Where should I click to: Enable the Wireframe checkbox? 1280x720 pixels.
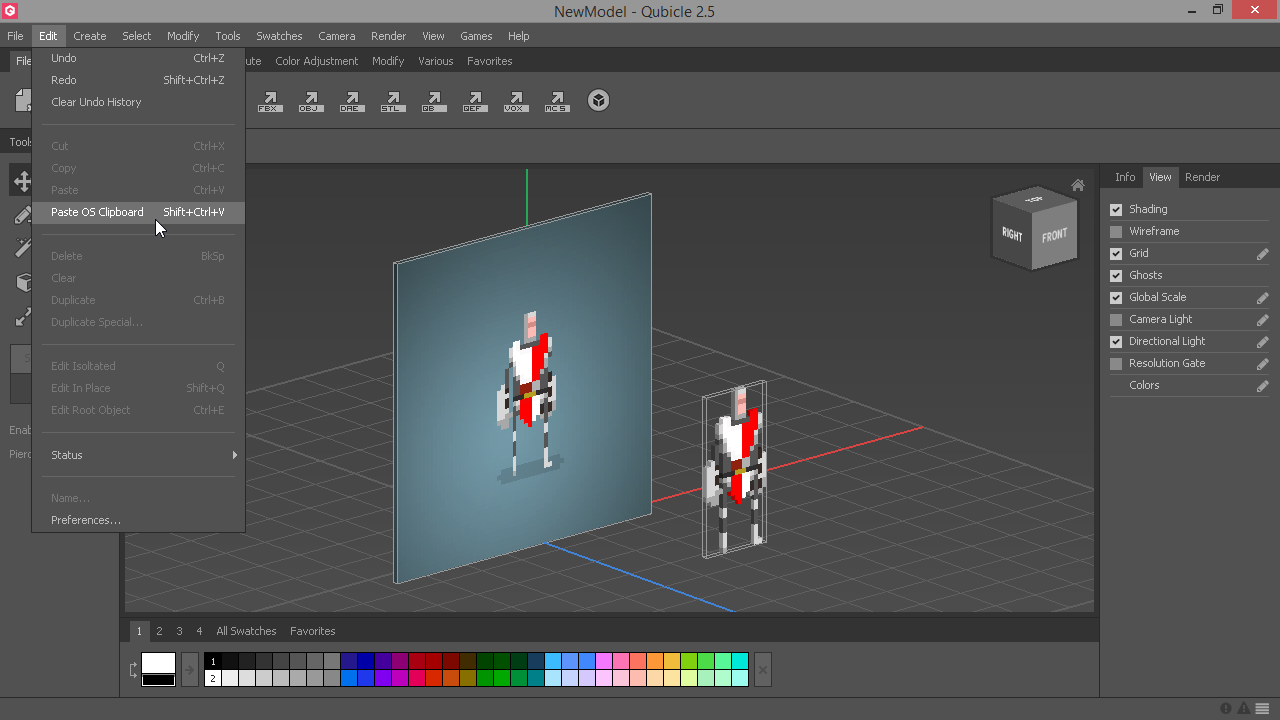coord(1116,232)
